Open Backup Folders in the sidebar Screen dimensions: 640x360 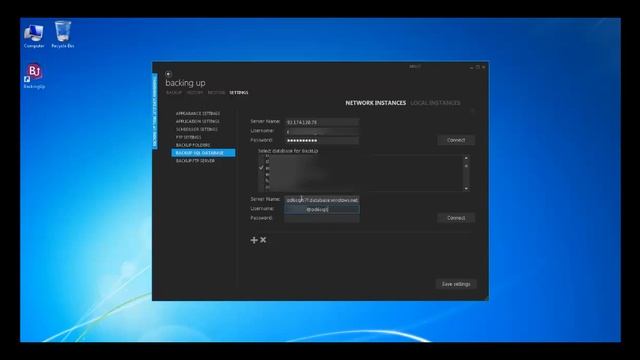coord(193,145)
